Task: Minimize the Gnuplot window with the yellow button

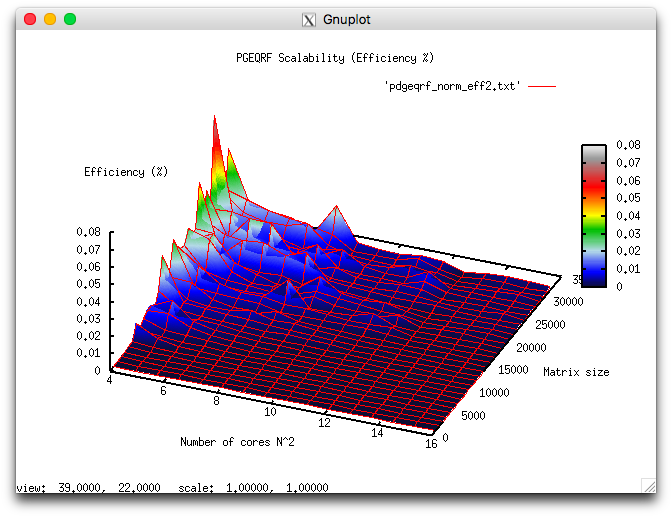Action: tap(50, 19)
